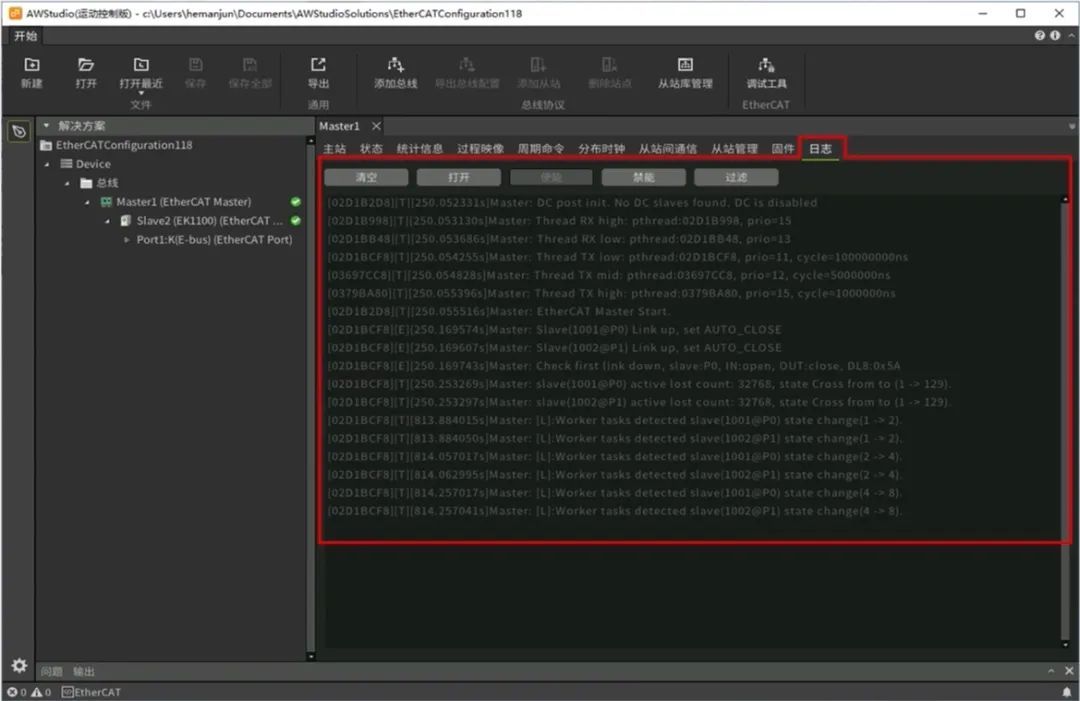Select the 开始 ribbon tab
This screenshot has width=1080, height=701.
[x=25, y=36]
